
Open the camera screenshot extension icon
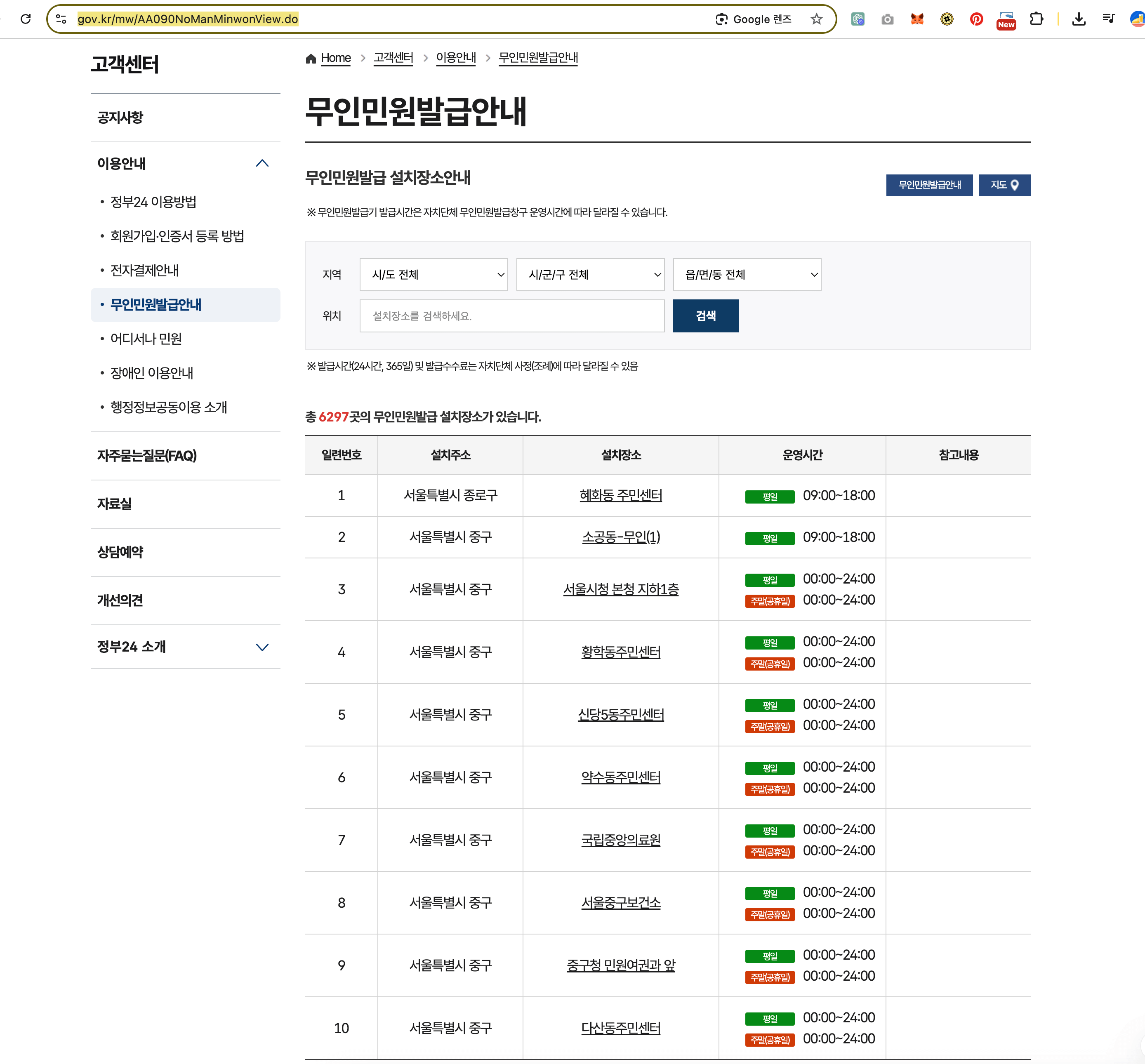tap(887, 19)
